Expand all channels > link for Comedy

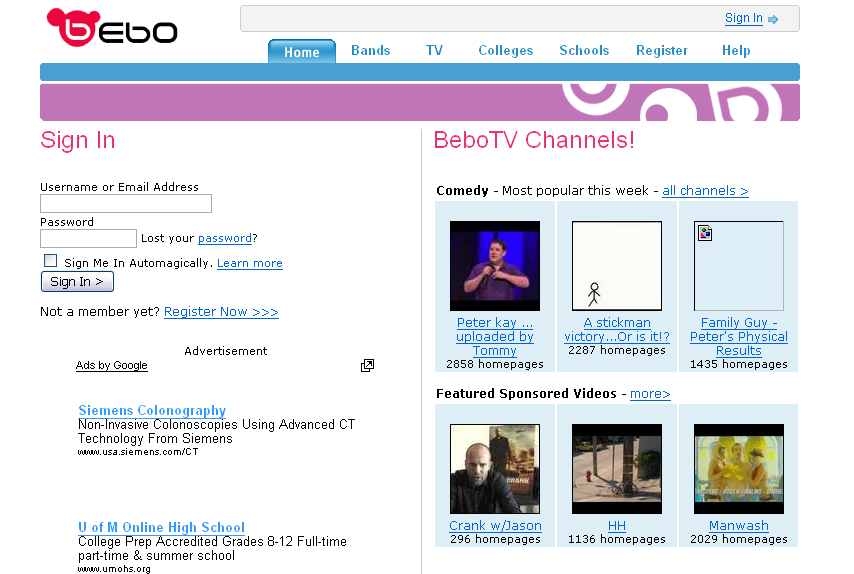[x=705, y=191]
